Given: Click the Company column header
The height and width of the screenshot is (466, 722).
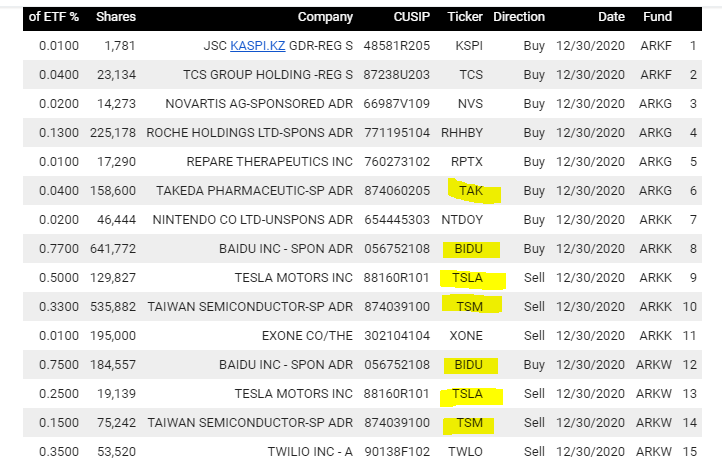Looking at the screenshot, I should (325, 17).
